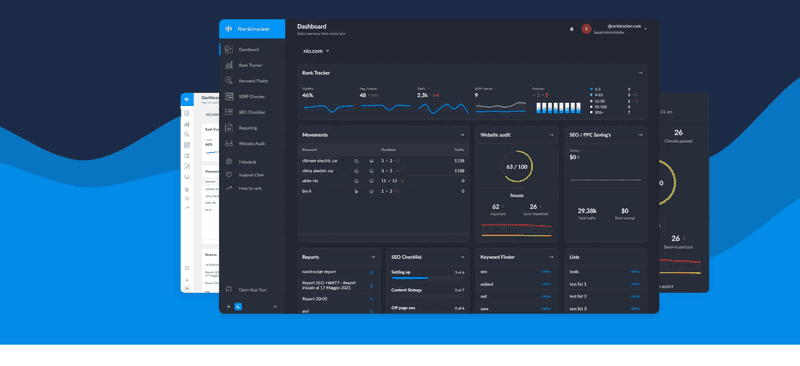
Task: Open the nio.com domain dropdown
Action: pyautogui.click(x=316, y=51)
